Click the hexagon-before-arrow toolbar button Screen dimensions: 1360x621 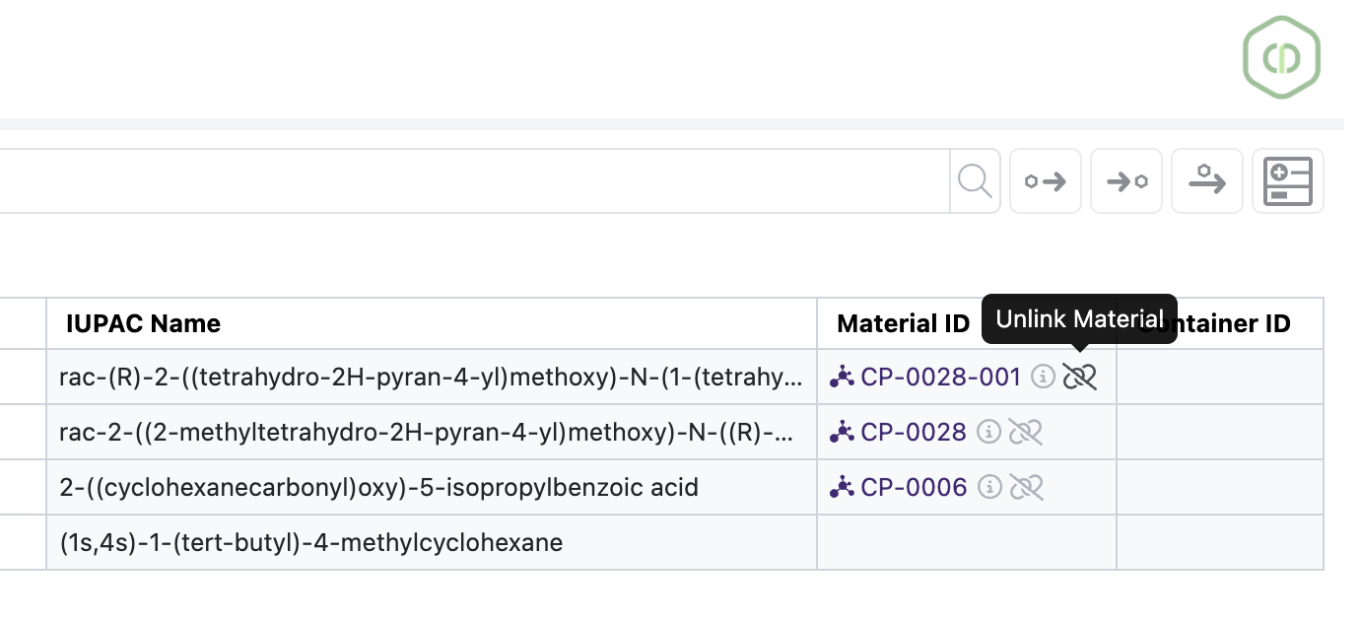tap(1045, 181)
